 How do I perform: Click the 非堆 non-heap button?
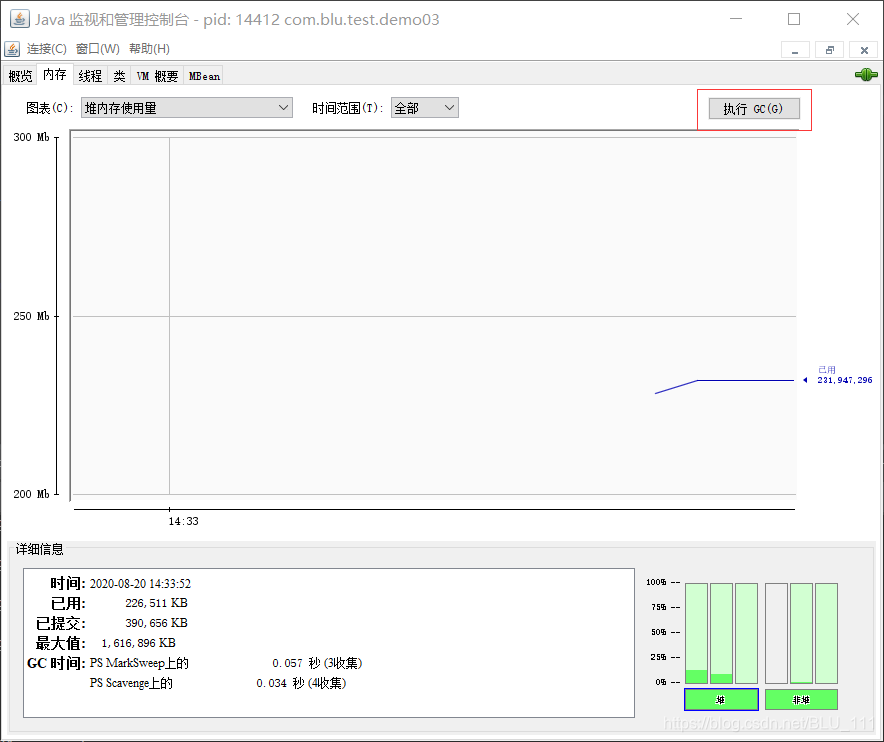[801, 700]
